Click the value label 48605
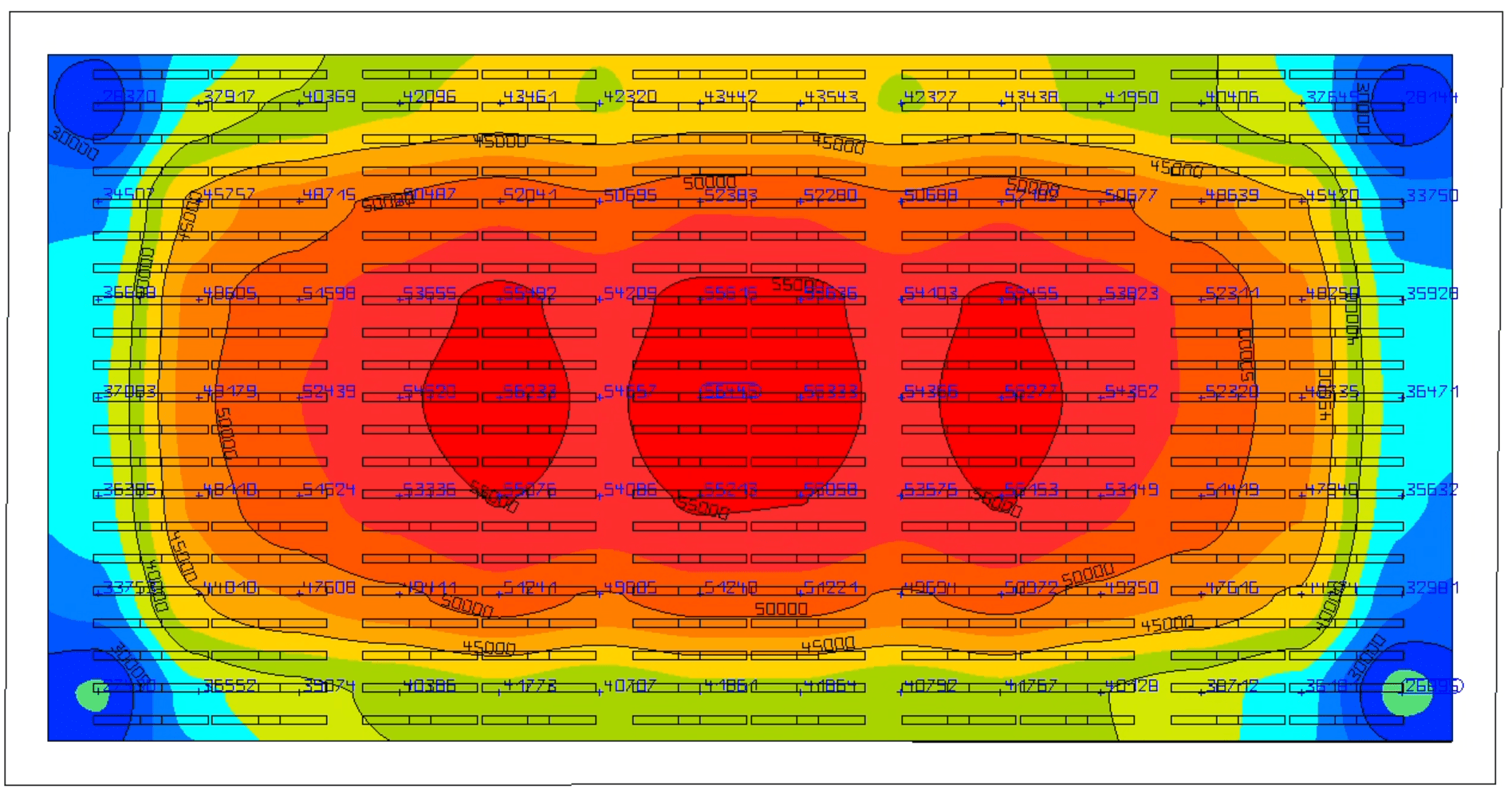This screenshot has height=797, width=1512. (229, 293)
